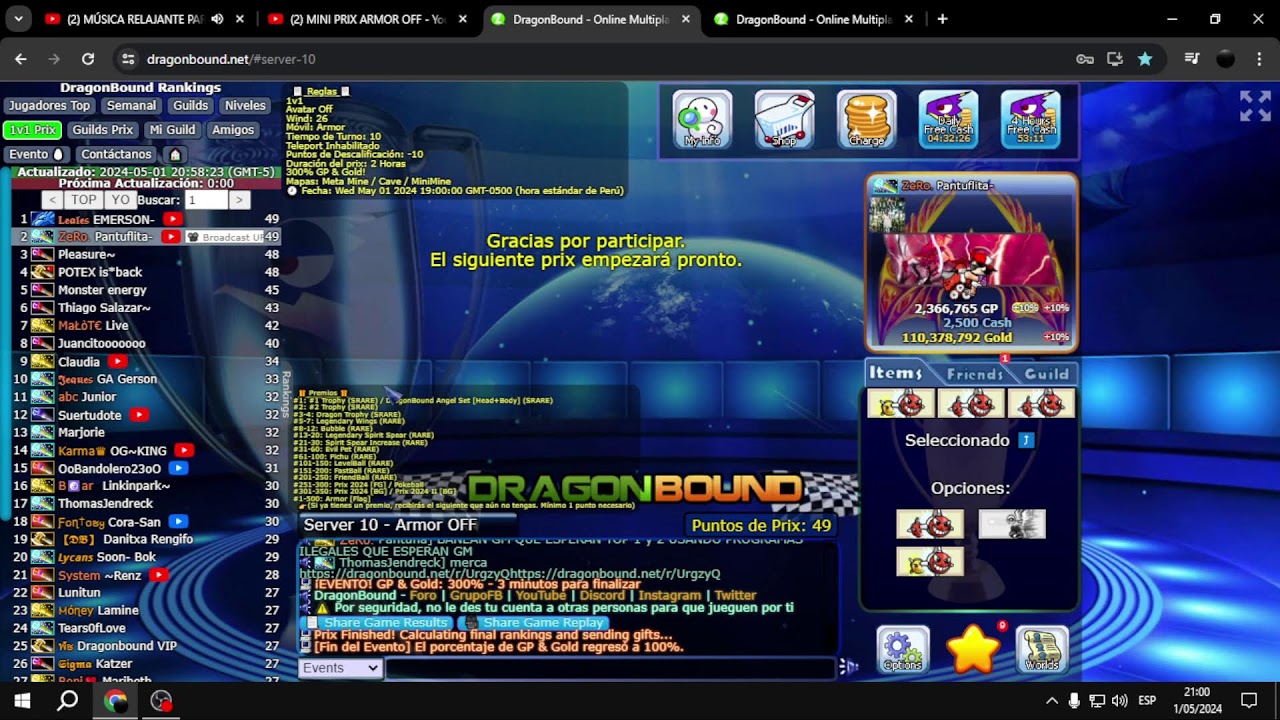The image size is (1280, 720).
Task: Open the Mi Guild ranking
Action: pos(172,130)
